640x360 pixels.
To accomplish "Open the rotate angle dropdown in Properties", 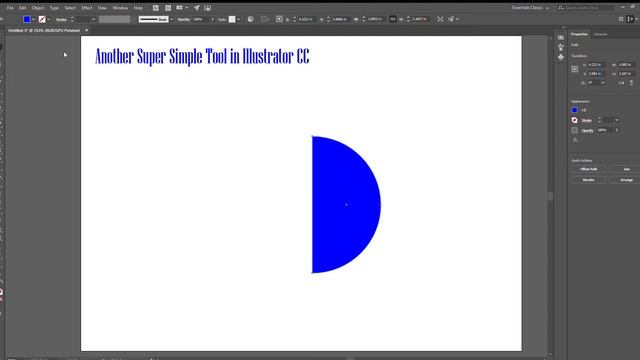I will click(x=603, y=83).
